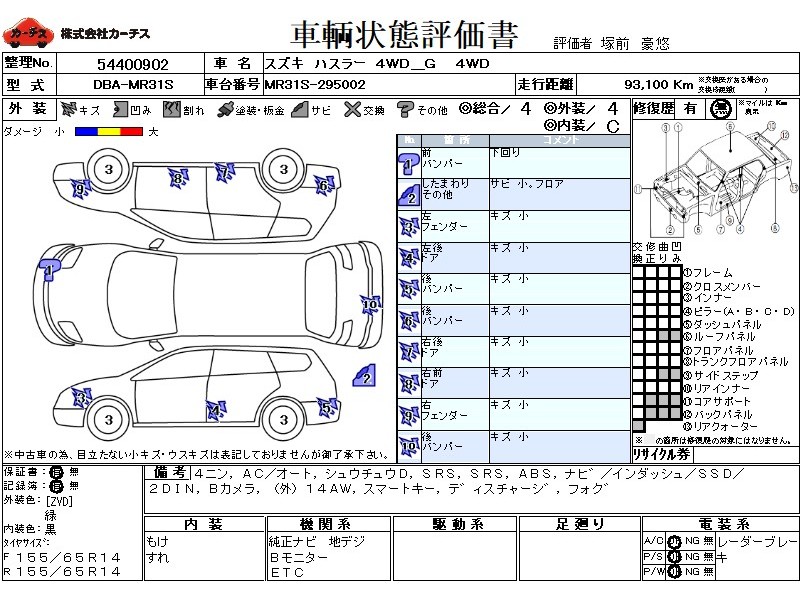Click the round stamp icon beside 修復歴 有
This screenshot has height=600, width=800.
720,109
